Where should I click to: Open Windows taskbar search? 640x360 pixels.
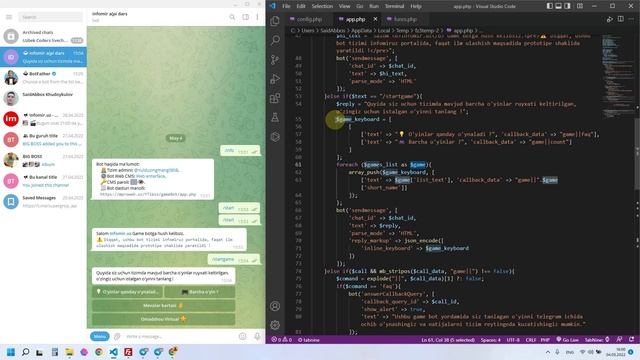[x=25, y=352]
